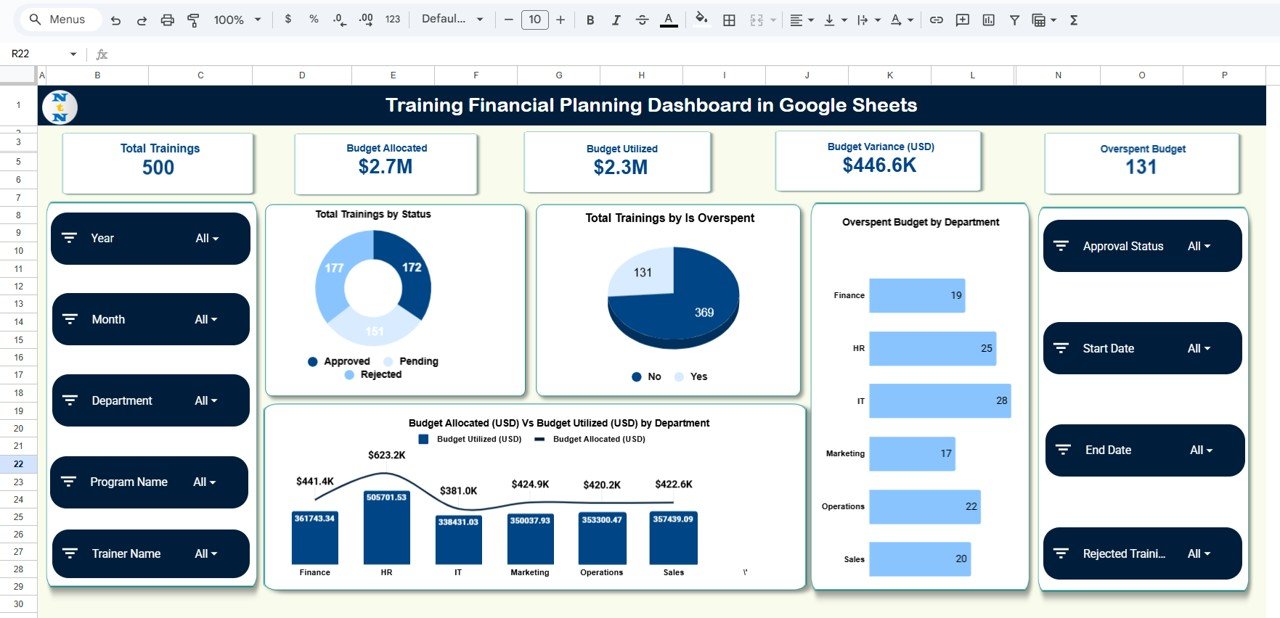Viewport: 1280px width, 618px height.
Task: Toggle italic formatting
Action: click(x=616, y=19)
